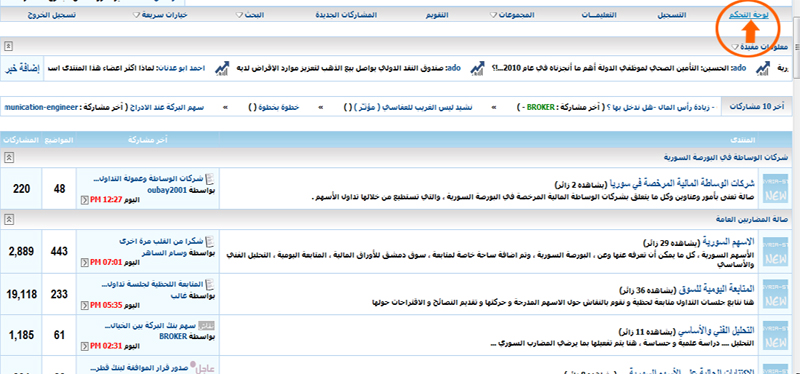
Task: Click the "آخر مشاركة" column header
Action: pos(147,140)
